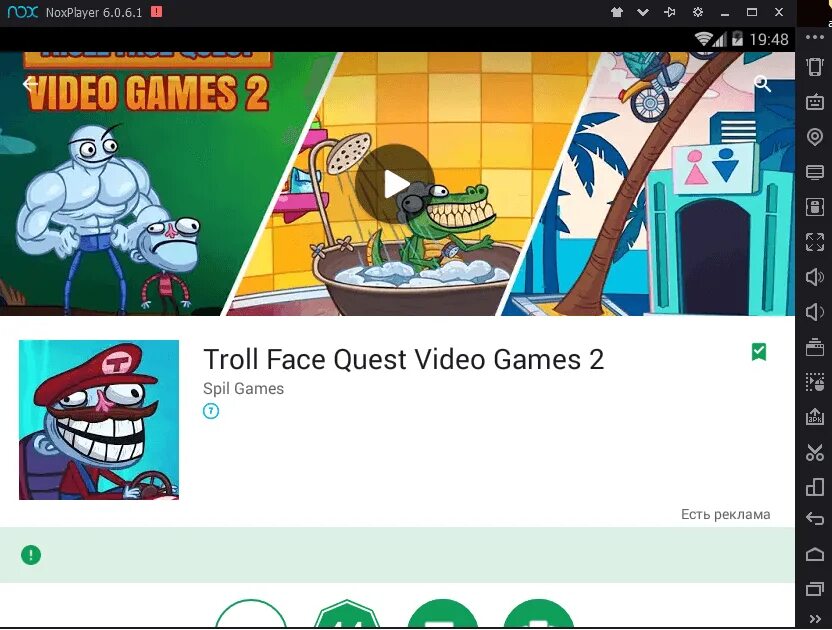Screen dimensions: 832x630
Task: Click the 'NoxPlayer 6.0.6.1' title text
Action: pyautogui.click(x=94, y=12)
